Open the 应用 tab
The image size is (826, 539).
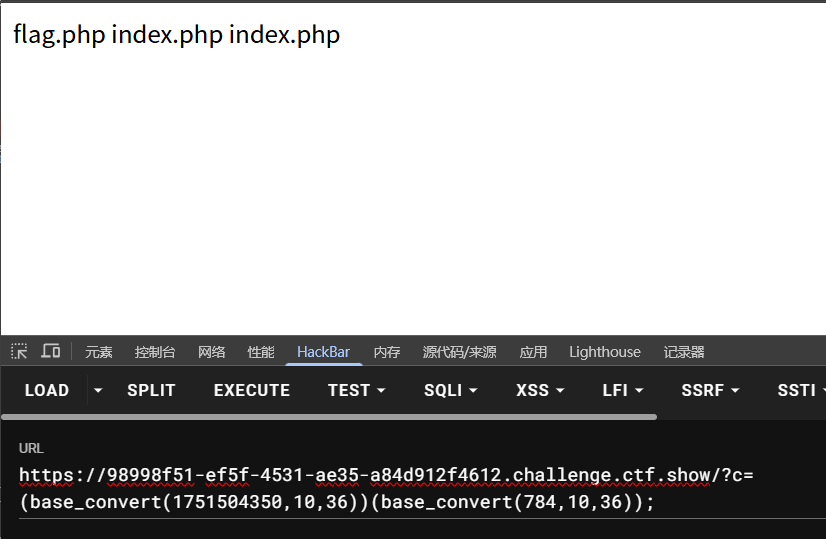[533, 352]
